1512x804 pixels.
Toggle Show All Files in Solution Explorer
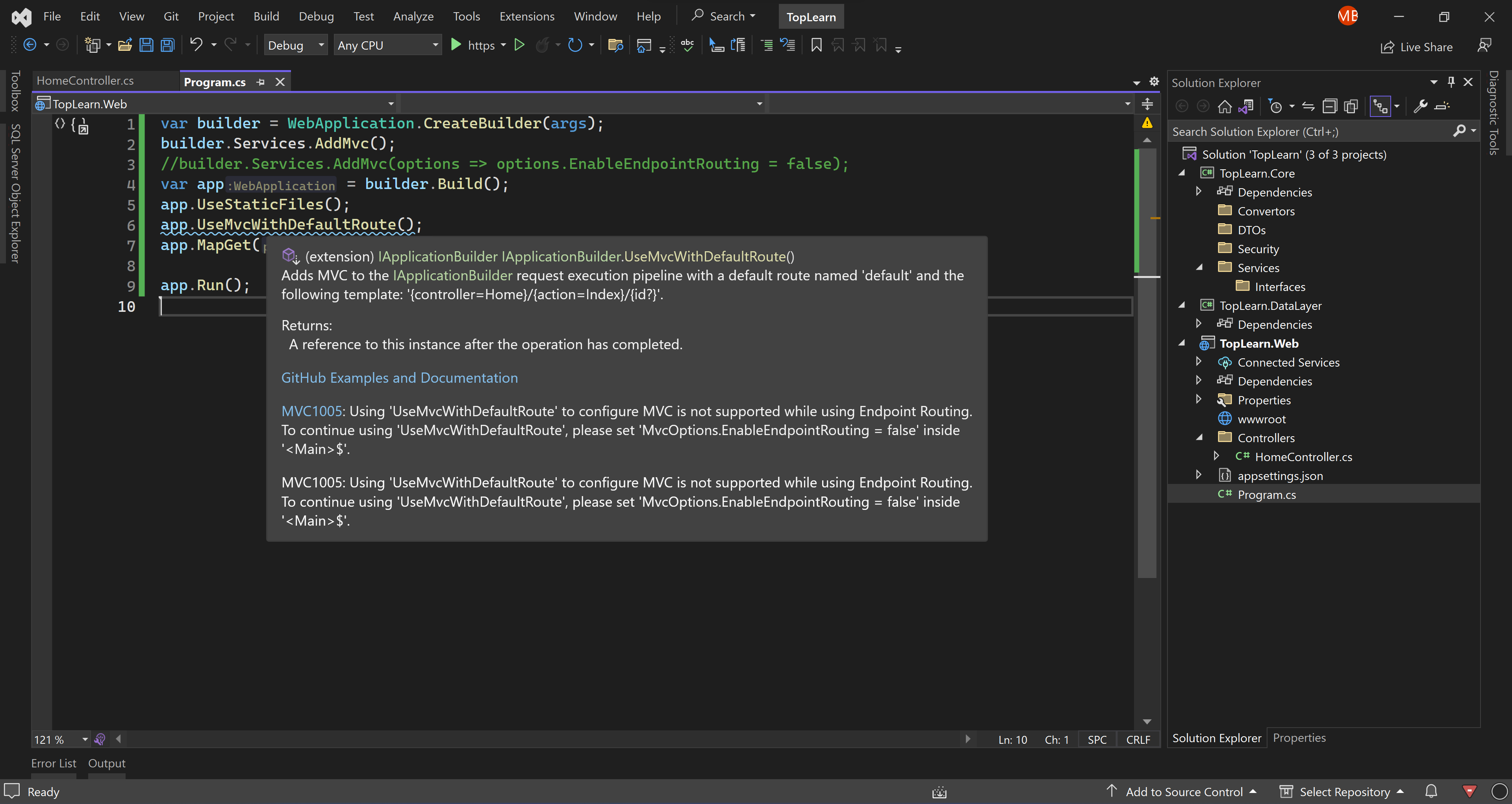pyautogui.click(x=1351, y=106)
